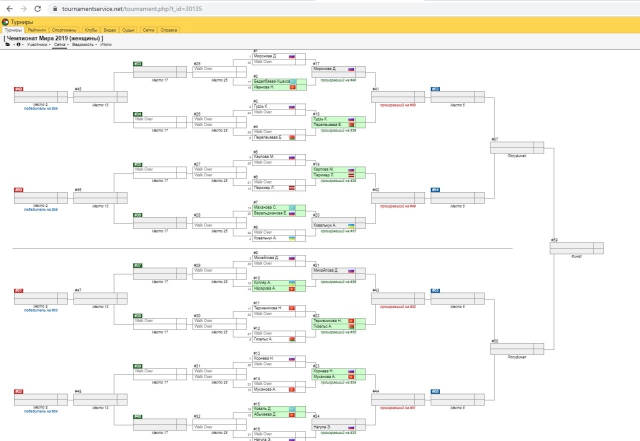This screenshot has height=441, width=640.
Task: Open the Спортсмены tab
Action: (x=61, y=30)
